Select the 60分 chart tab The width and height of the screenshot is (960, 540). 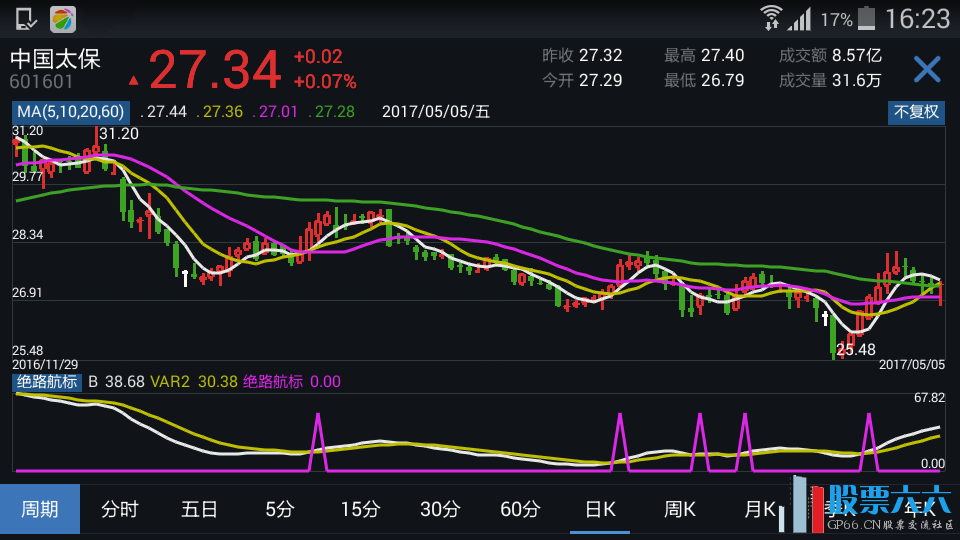tap(520, 509)
